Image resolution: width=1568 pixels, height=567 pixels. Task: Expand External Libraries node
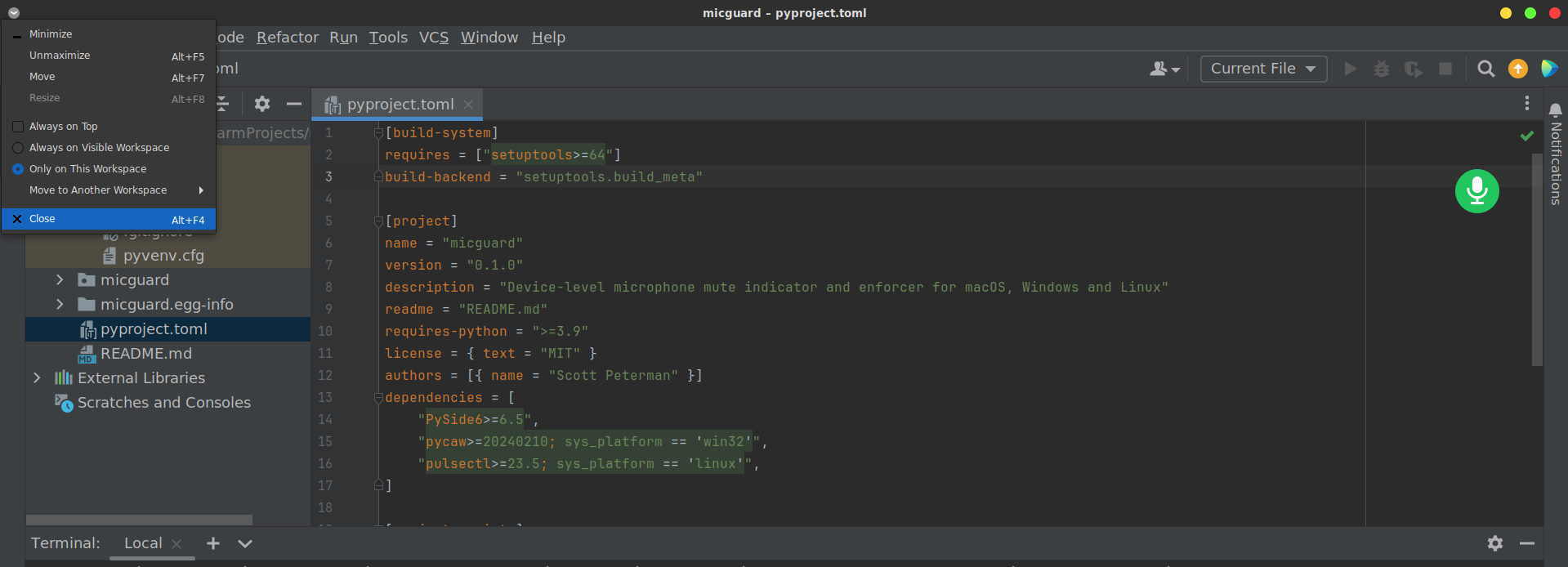point(37,378)
